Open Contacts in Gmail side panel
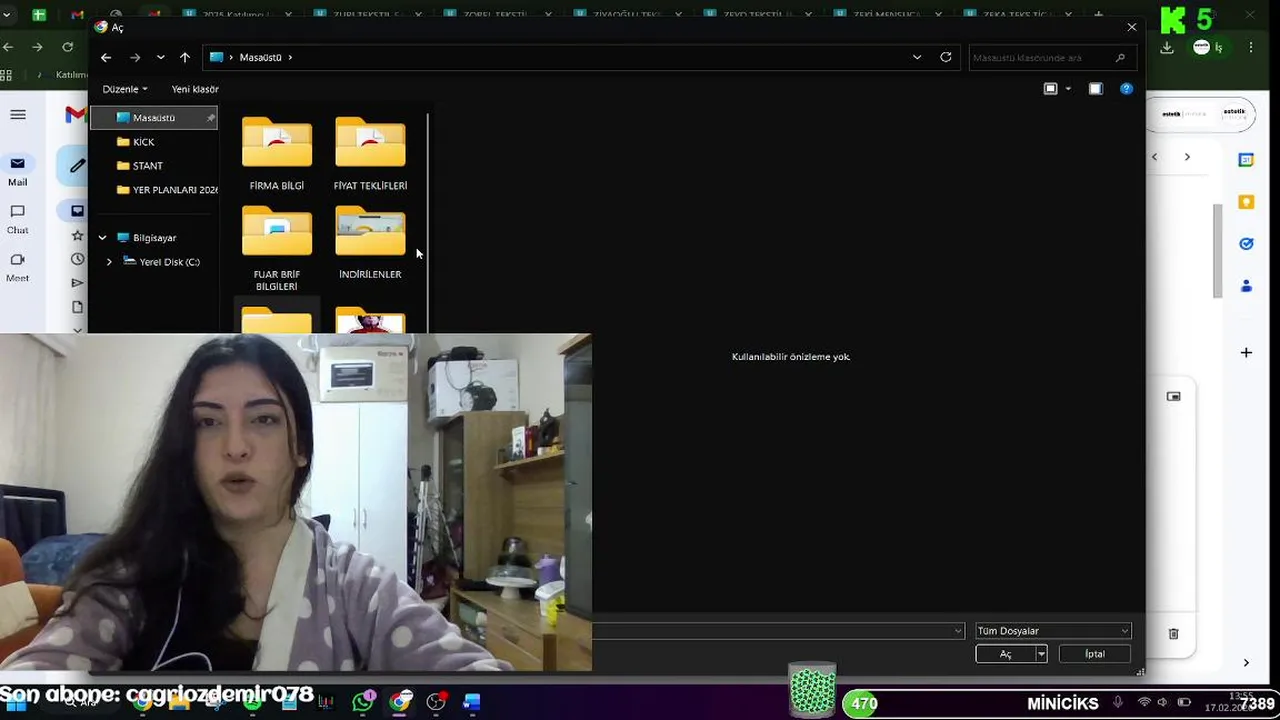 [x=1246, y=286]
